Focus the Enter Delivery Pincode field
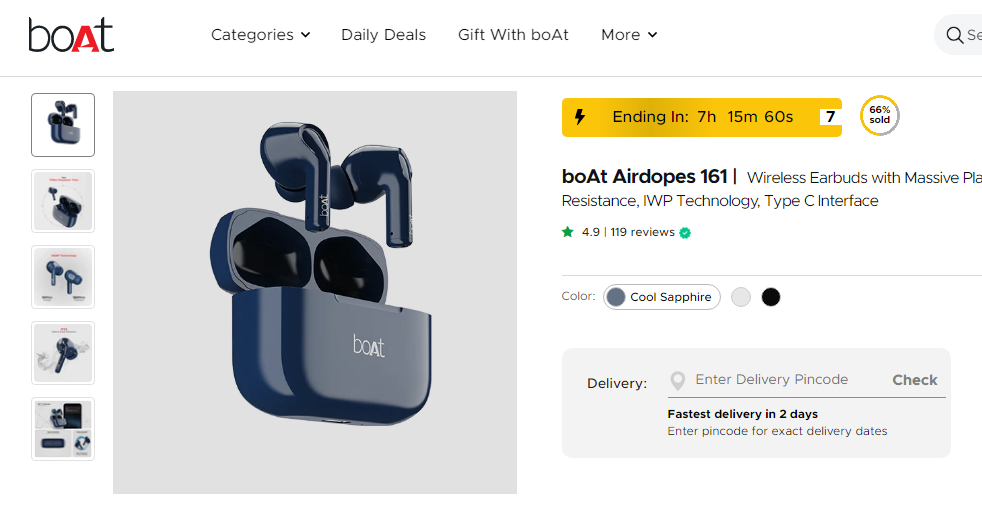Image resolution: width=982 pixels, height=526 pixels. click(x=785, y=380)
